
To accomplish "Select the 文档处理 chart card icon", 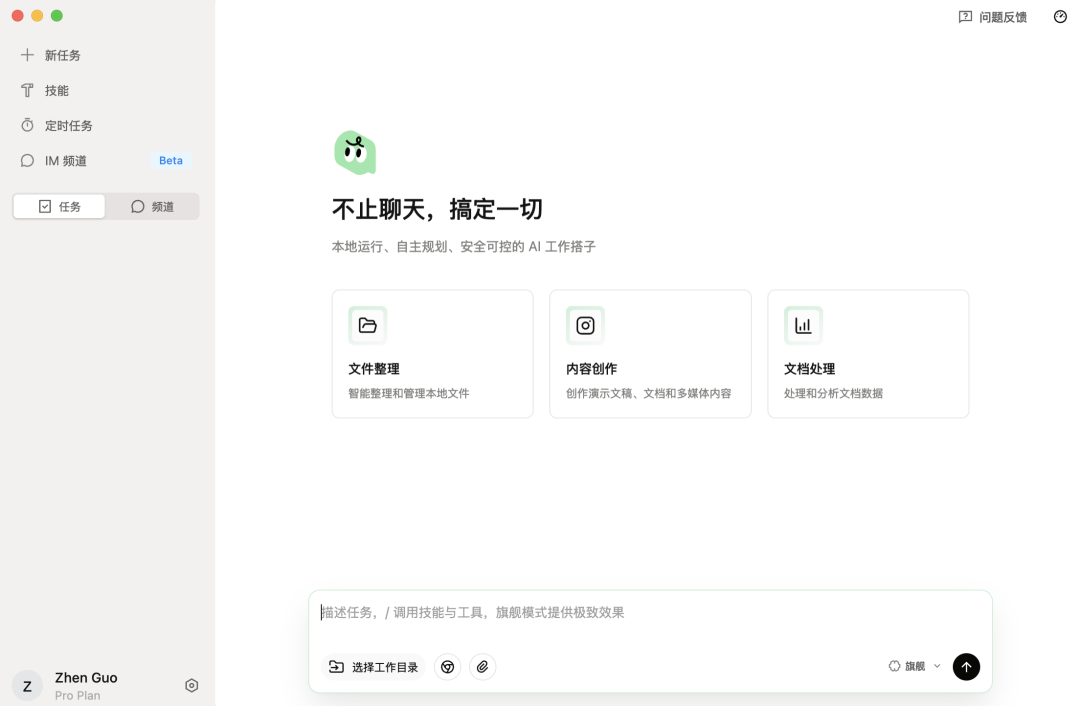I will (803, 325).
